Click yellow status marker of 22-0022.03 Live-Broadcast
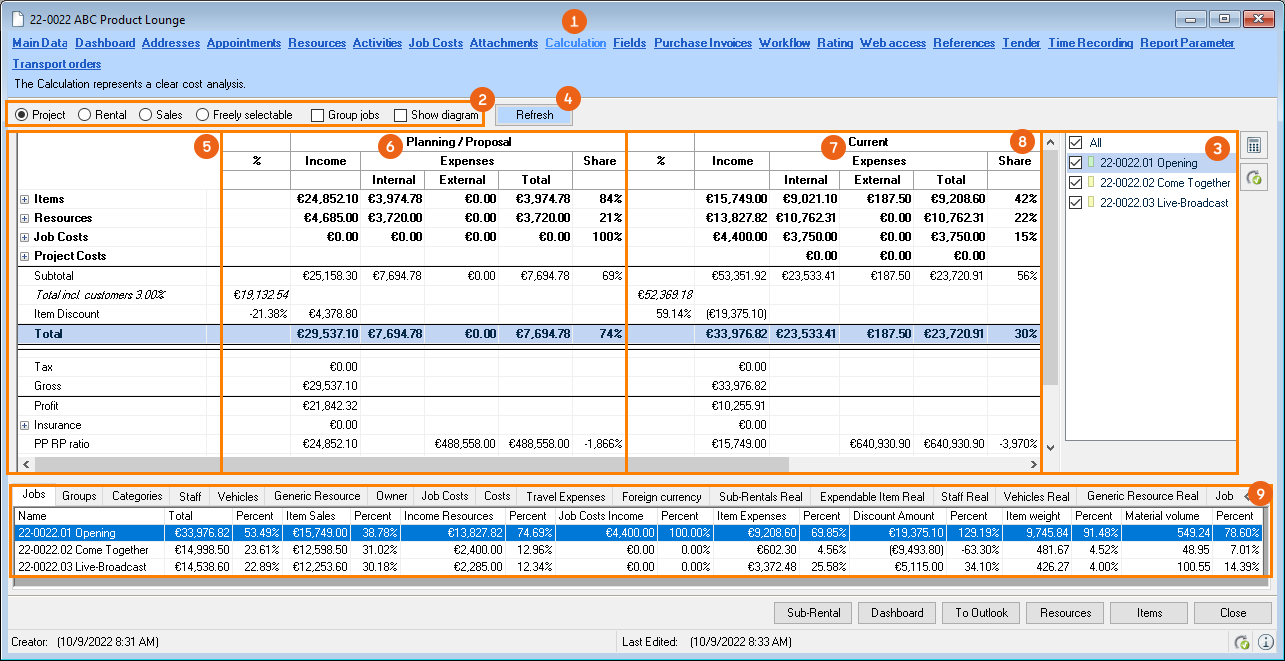 [1092, 203]
